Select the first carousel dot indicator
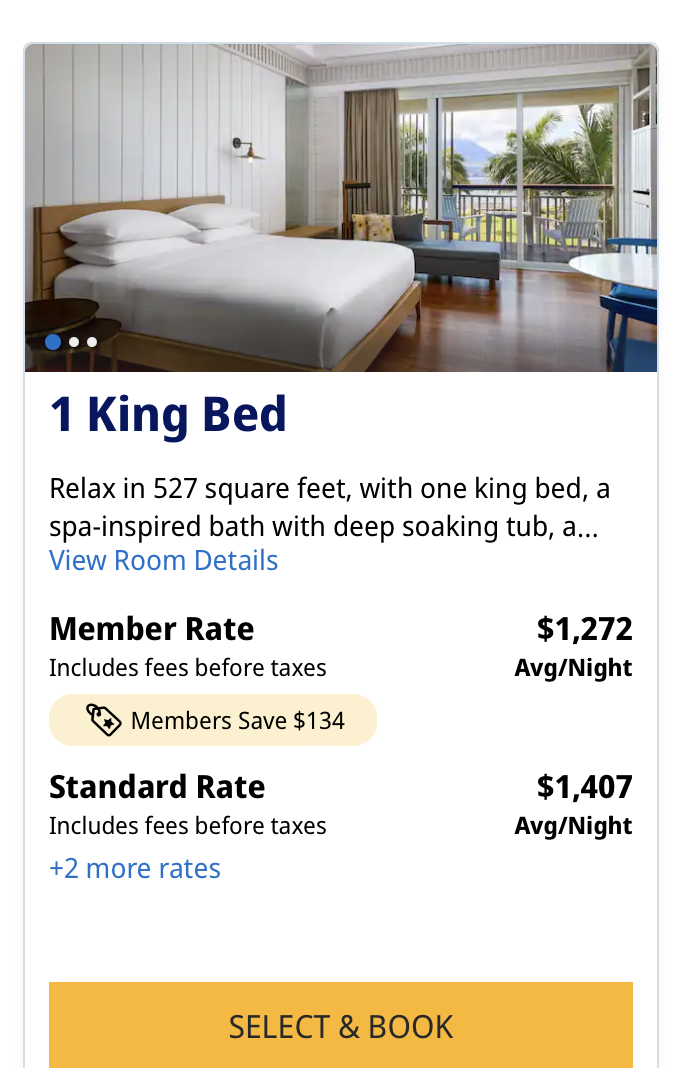Viewport: 674px width, 1068px height. [x=54, y=342]
